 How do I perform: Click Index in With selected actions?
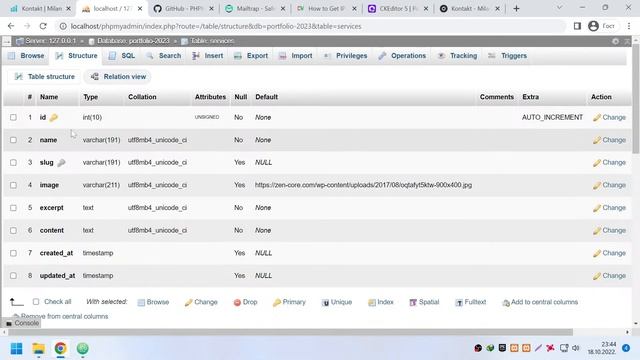coord(381,302)
